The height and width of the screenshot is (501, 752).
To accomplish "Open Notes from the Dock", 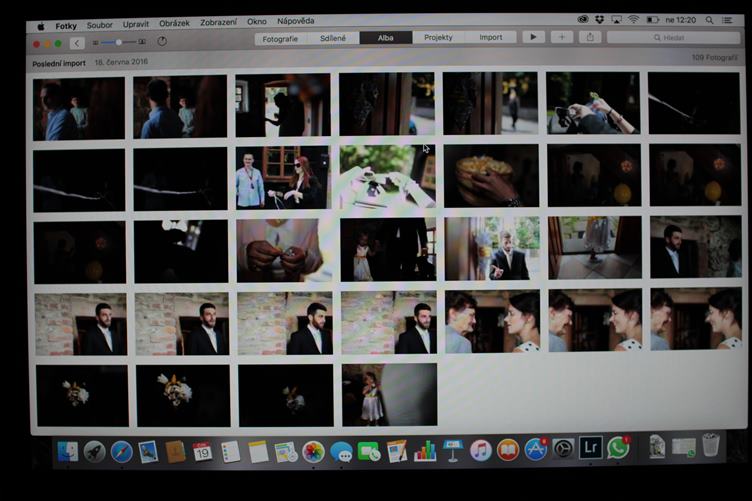I will 258,452.
